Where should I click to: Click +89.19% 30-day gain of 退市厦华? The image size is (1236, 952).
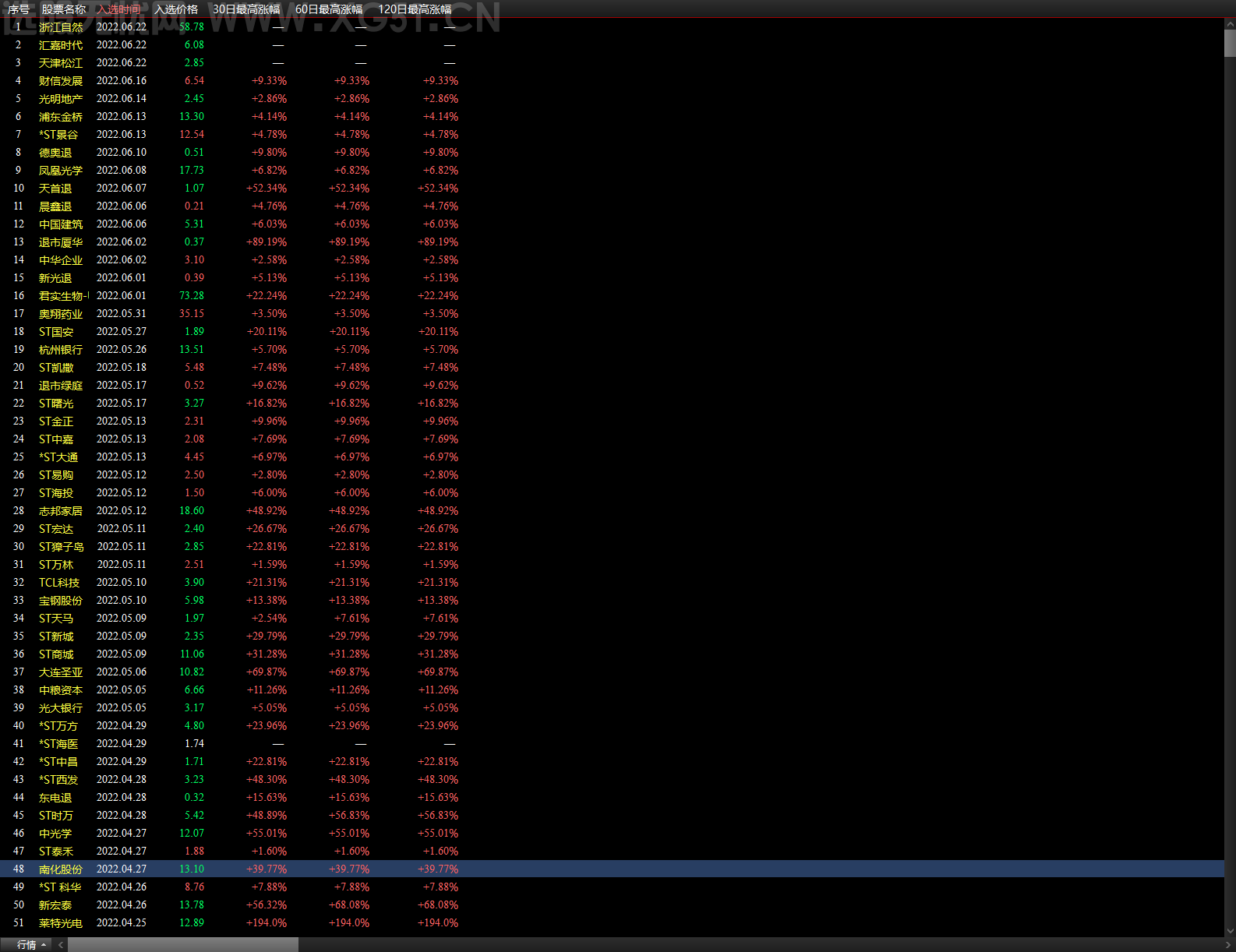(267, 242)
